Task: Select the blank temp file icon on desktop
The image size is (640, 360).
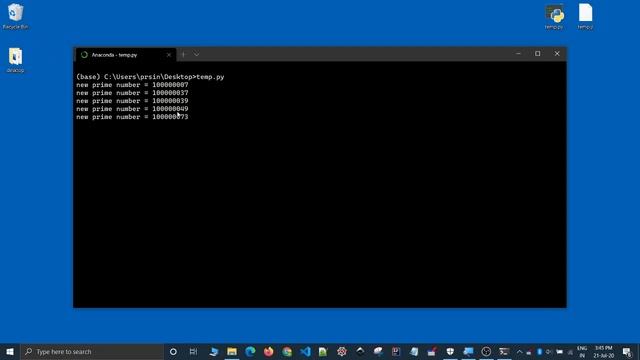Action: (x=585, y=17)
